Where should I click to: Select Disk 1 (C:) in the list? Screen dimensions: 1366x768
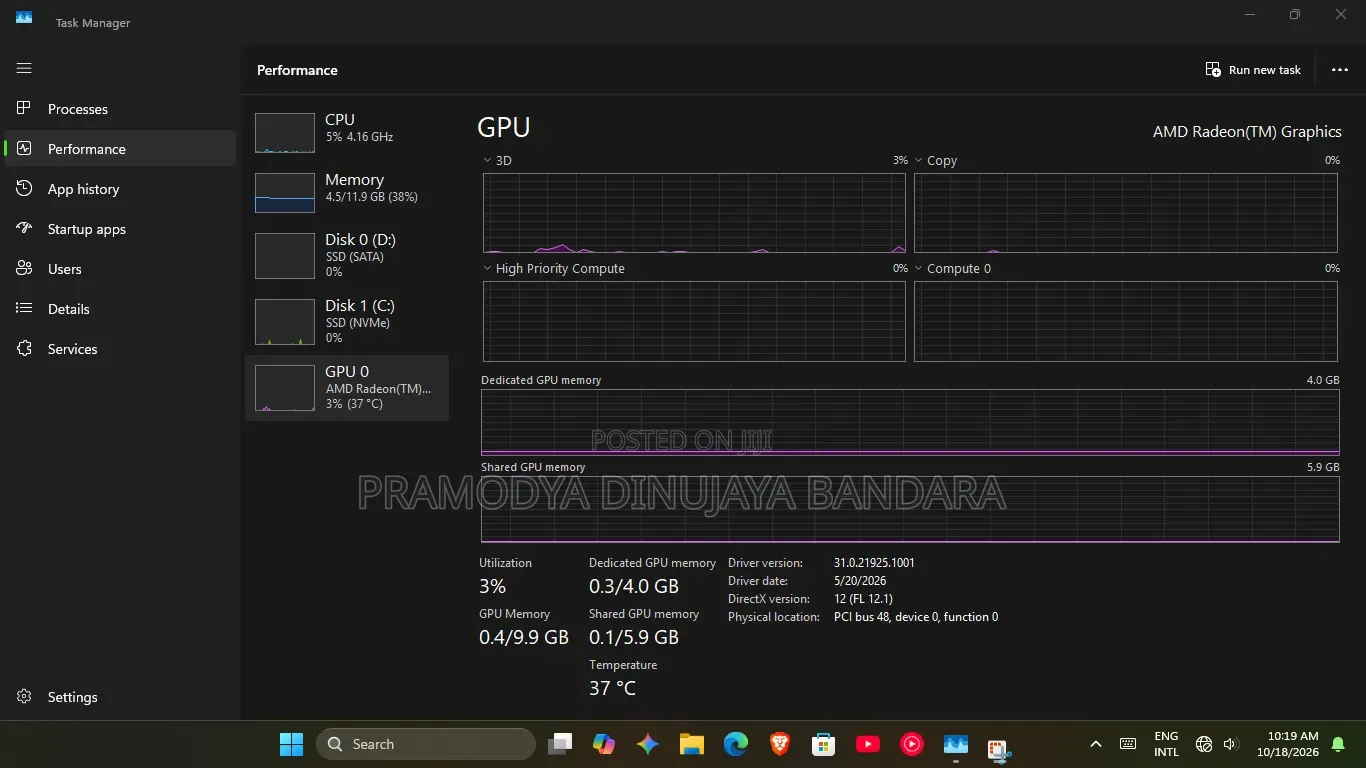click(x=347, y=322)
